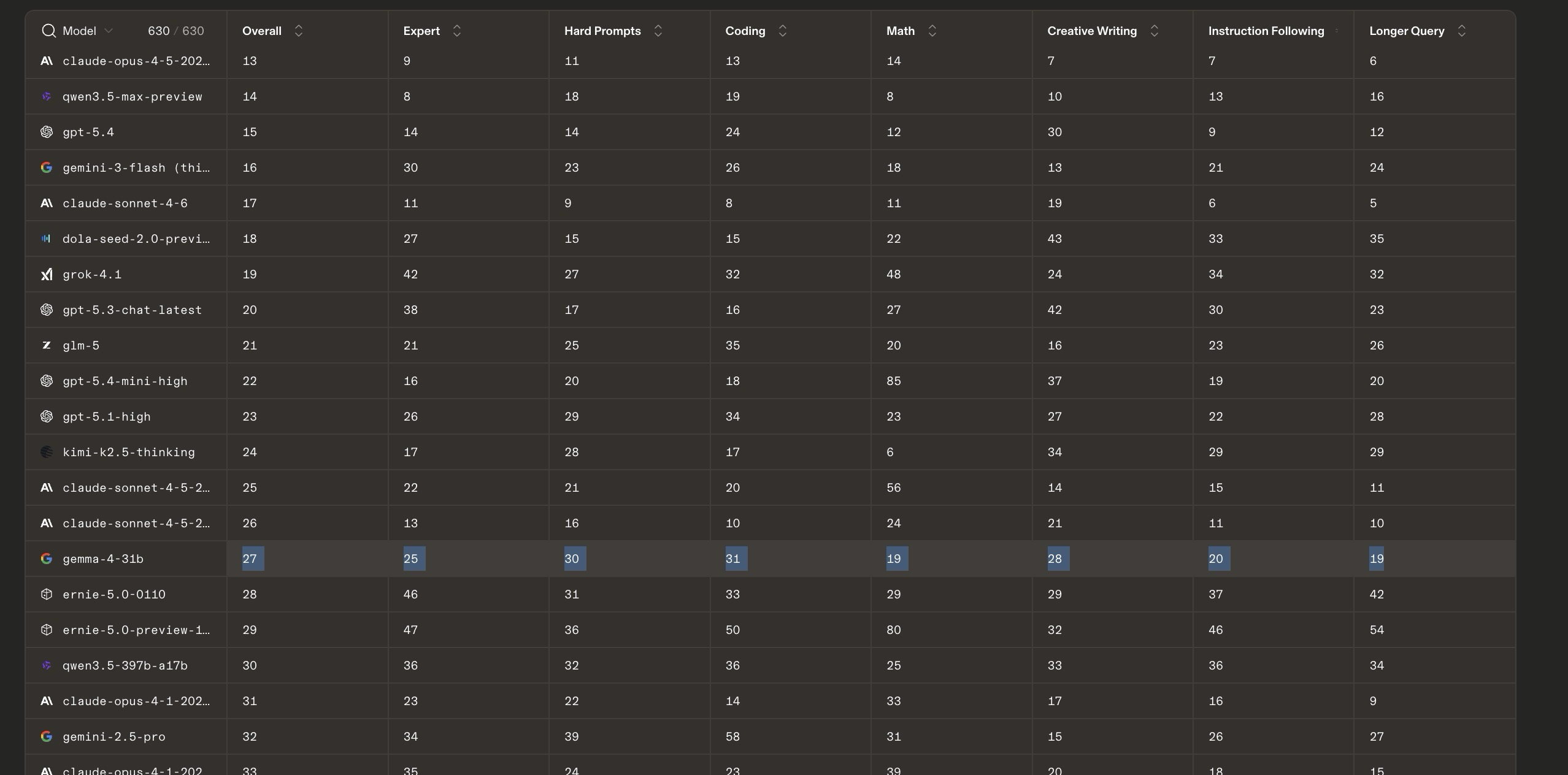Viewport: 1568px width, 775px height.
Task: Open the claude-sonnet-4-6 model name
Action: 125,203
